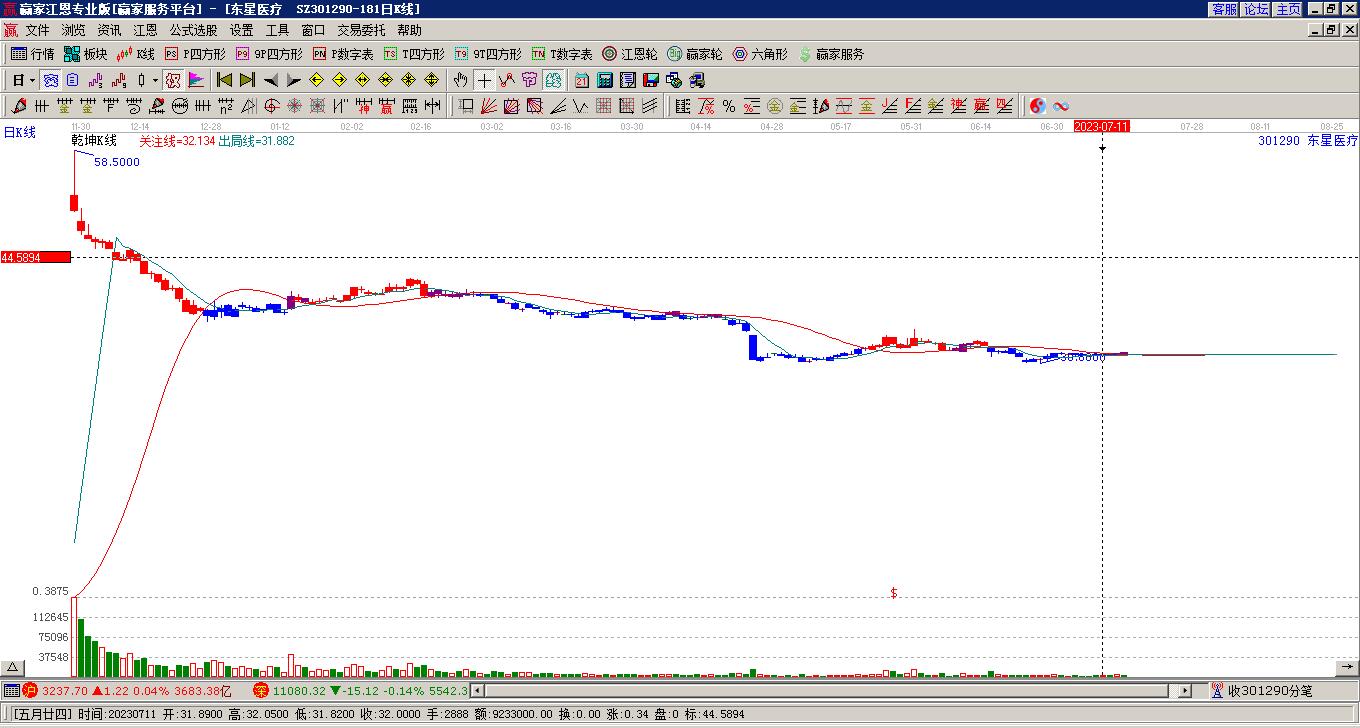This screenshot has height=728, width=1360.
Task: Jump to the last bar icon
Action: (x=247, y=80)
